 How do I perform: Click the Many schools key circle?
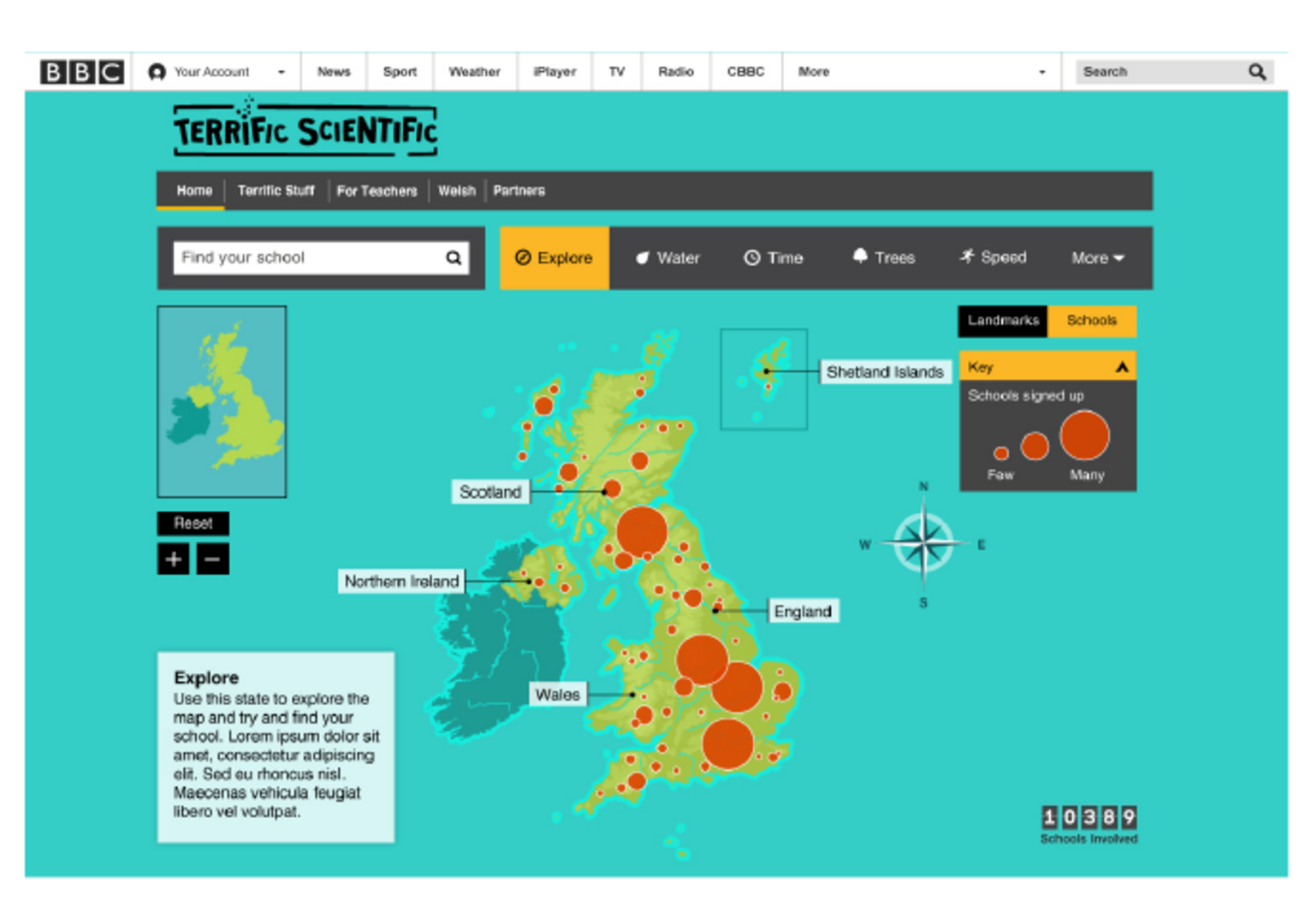[x=1084, y=435]
